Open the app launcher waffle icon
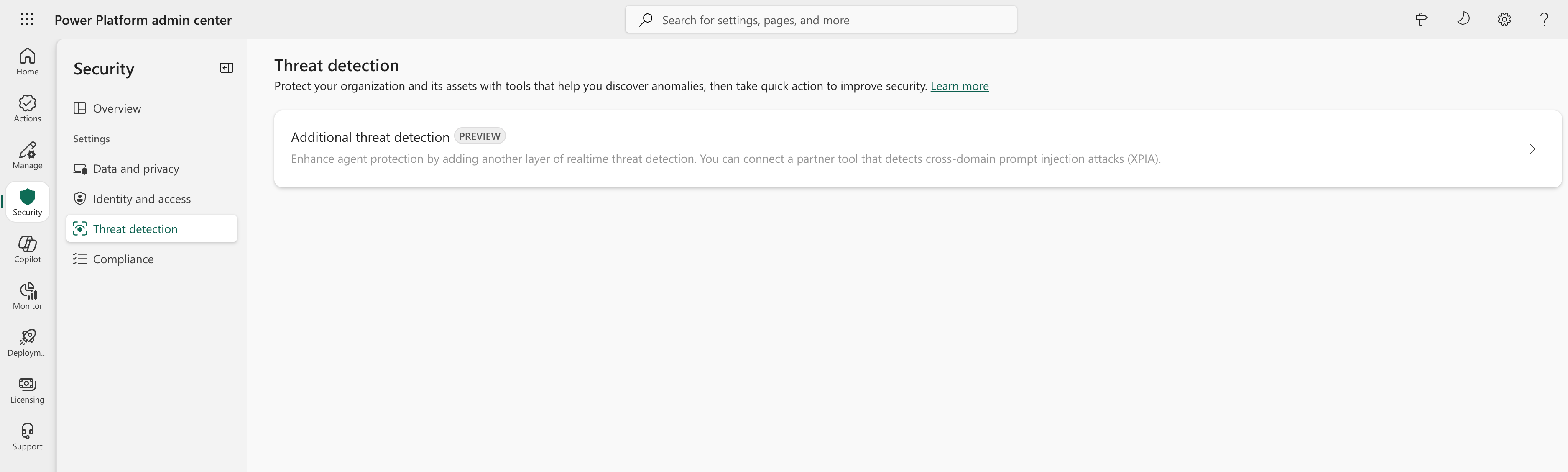This screenshot has height=472, width=1568. [27, 20]
